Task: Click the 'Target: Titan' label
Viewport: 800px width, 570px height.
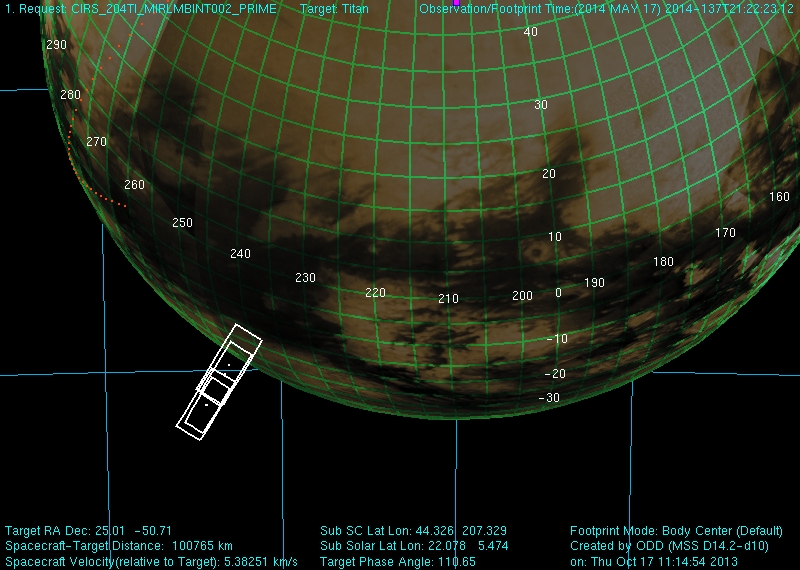Action: pos(334,9)
